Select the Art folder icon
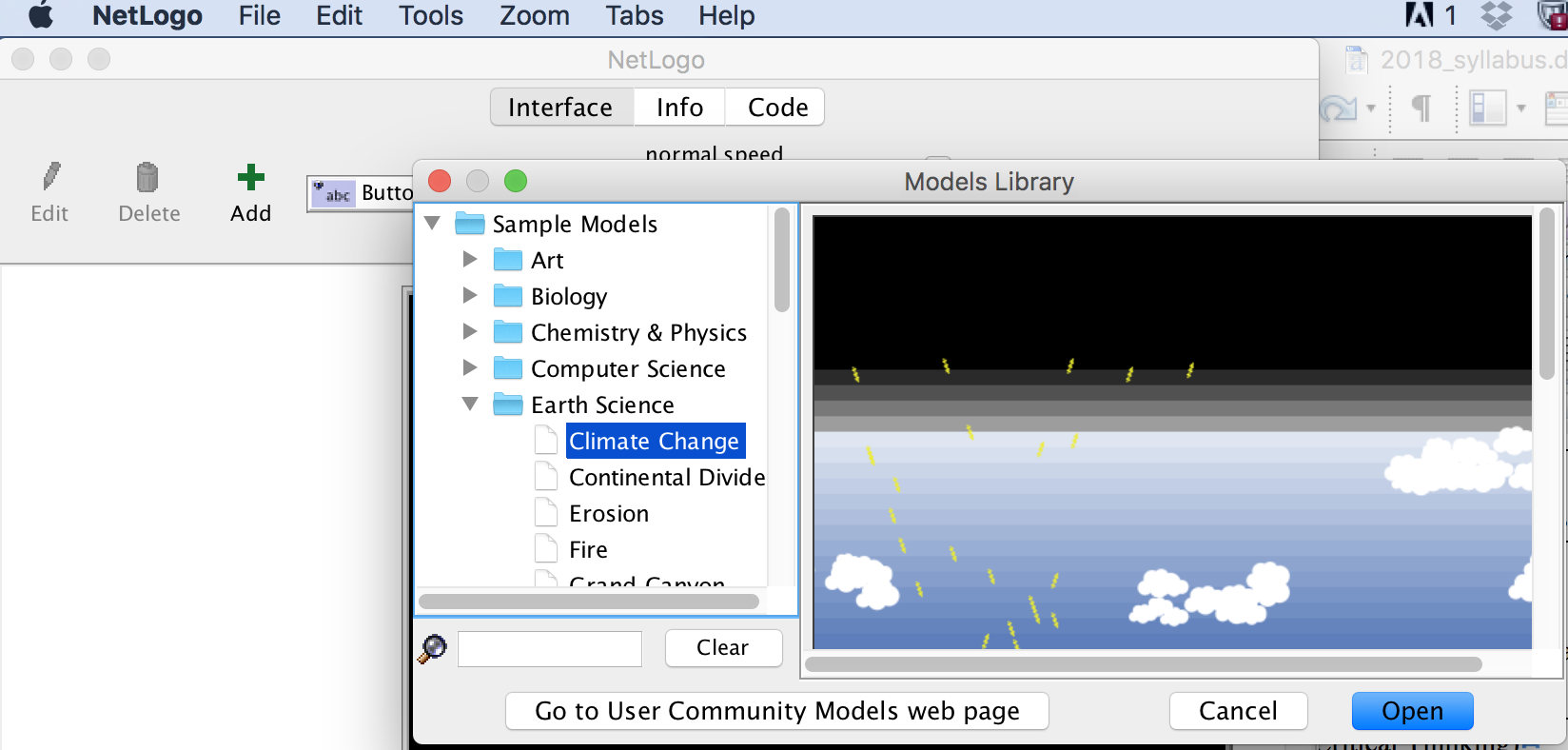The image size is (1568, 750). 508,260
